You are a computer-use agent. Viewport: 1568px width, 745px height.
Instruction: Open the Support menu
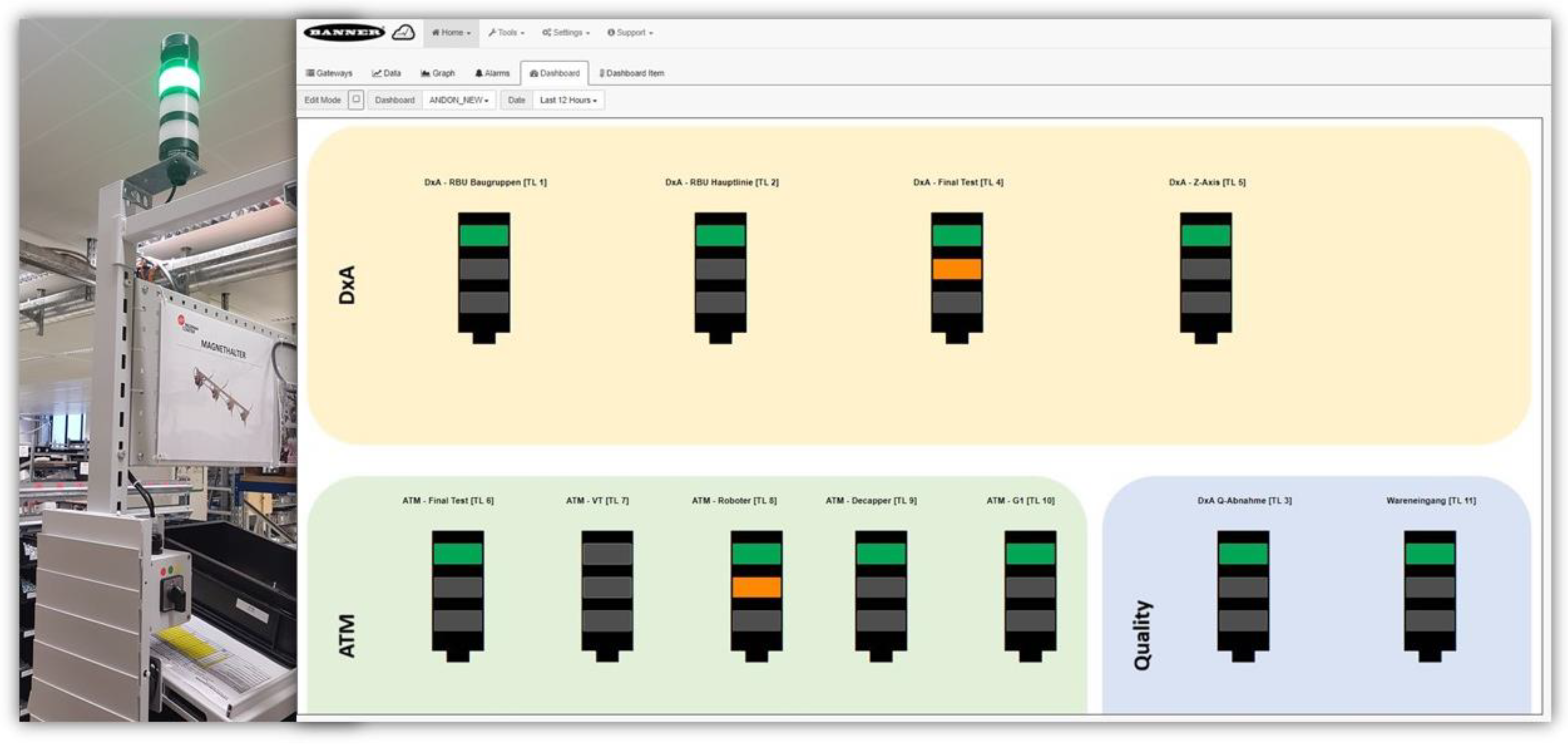tap(630, 33)
